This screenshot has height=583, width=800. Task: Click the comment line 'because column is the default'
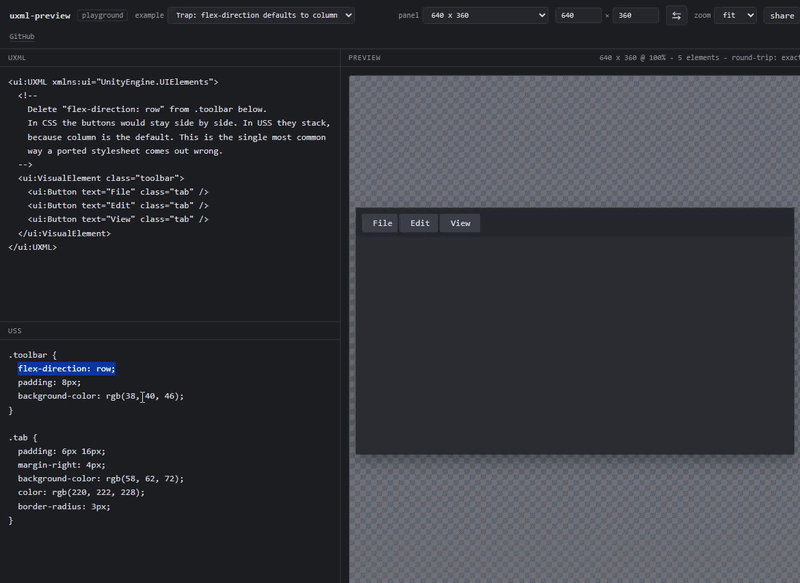tap(177, 137)
